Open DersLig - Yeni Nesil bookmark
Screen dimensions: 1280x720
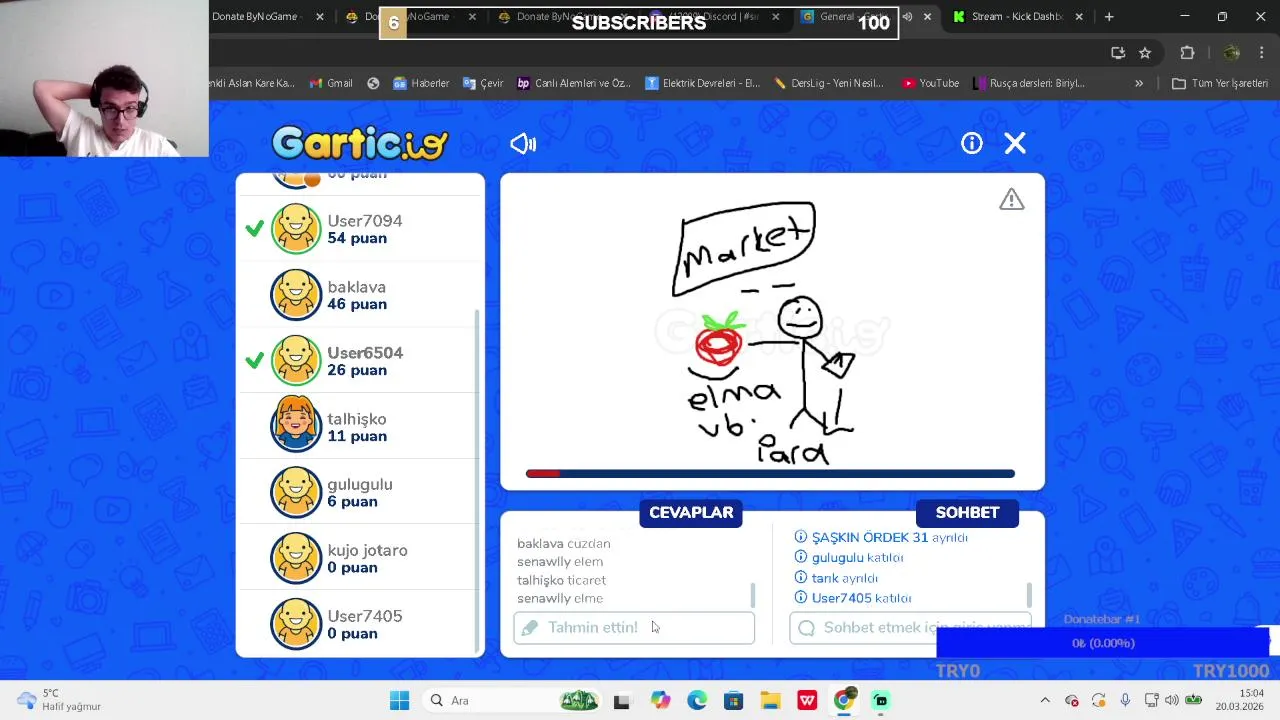(829, 83)
